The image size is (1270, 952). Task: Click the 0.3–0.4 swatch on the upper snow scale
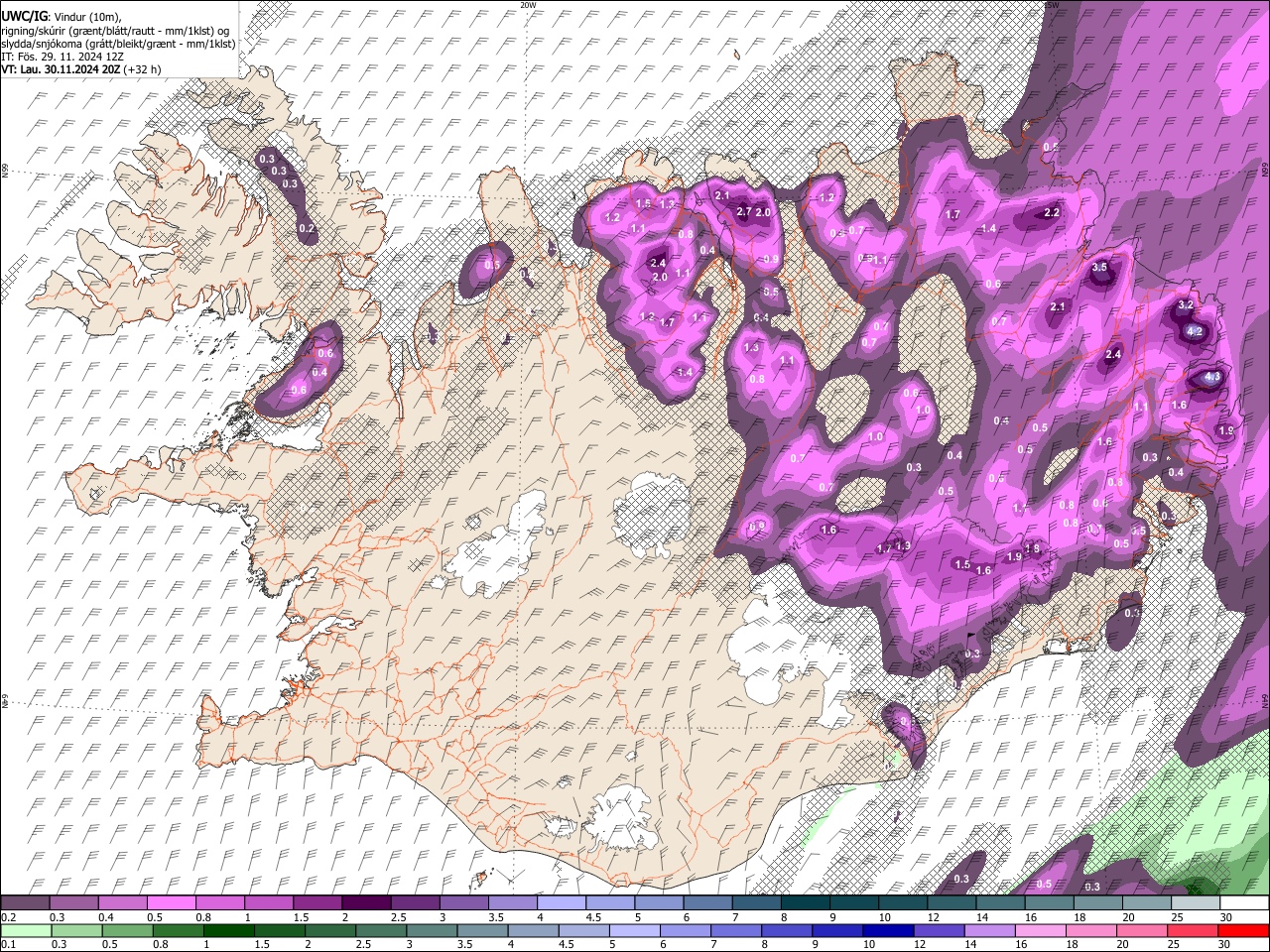click(x=74, y=903)
